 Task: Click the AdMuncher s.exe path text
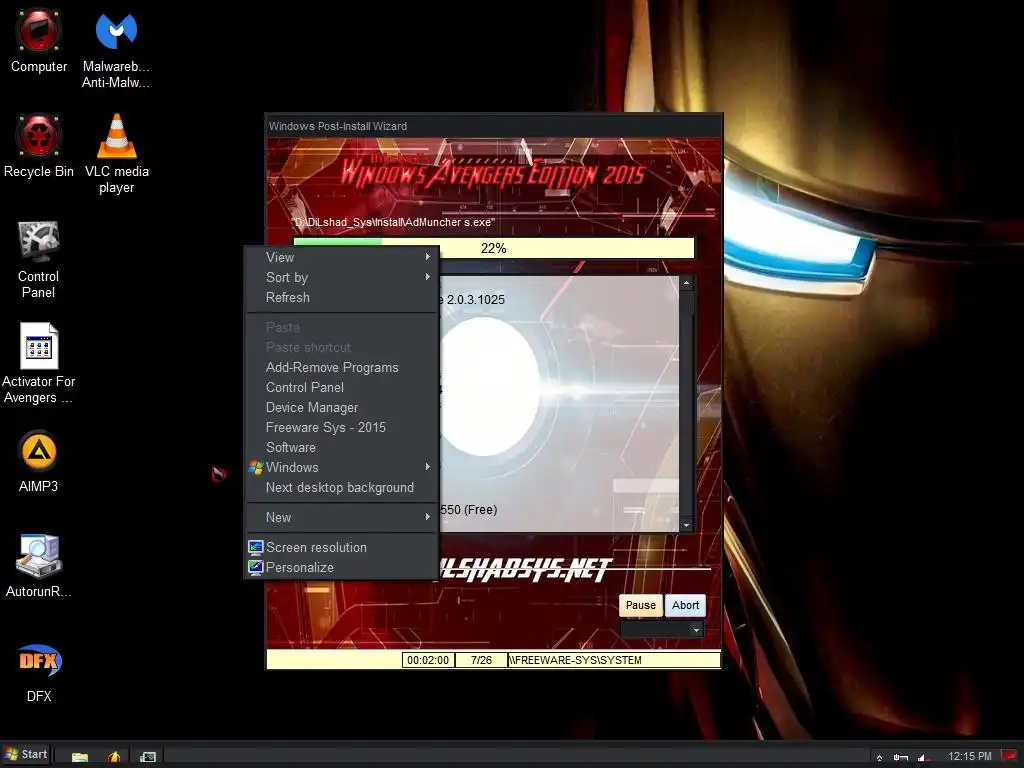pyautogui.click(x=394, y=223)
